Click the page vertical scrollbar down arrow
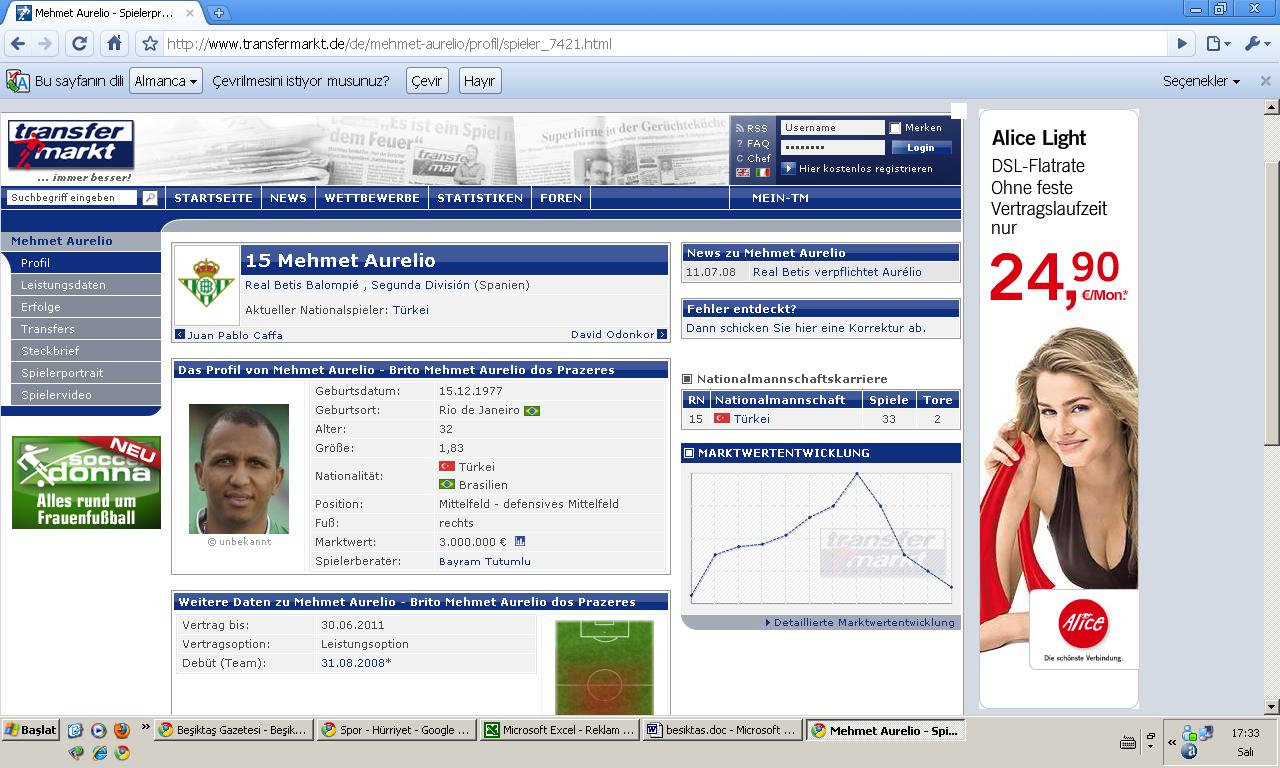The image size is (1280, 768). 1271,706
